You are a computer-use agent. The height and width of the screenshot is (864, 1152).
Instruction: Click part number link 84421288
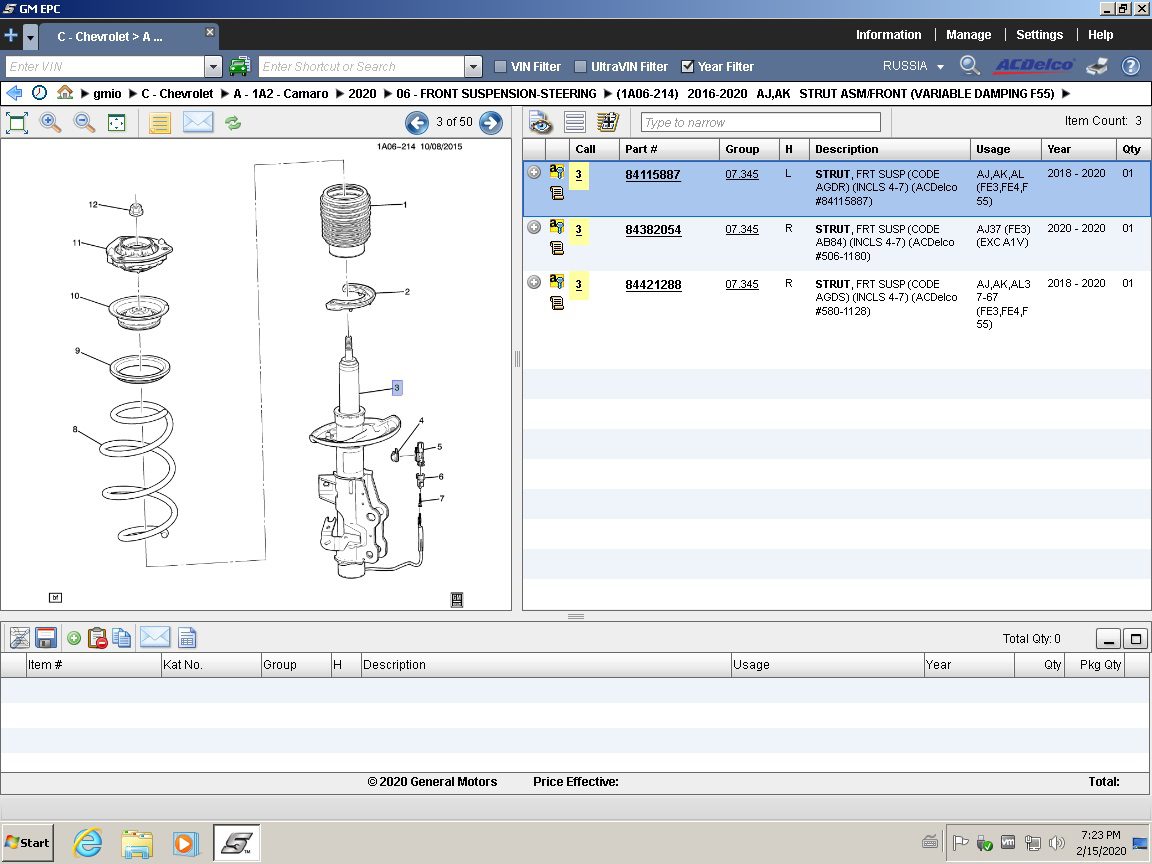pos(653,285)
